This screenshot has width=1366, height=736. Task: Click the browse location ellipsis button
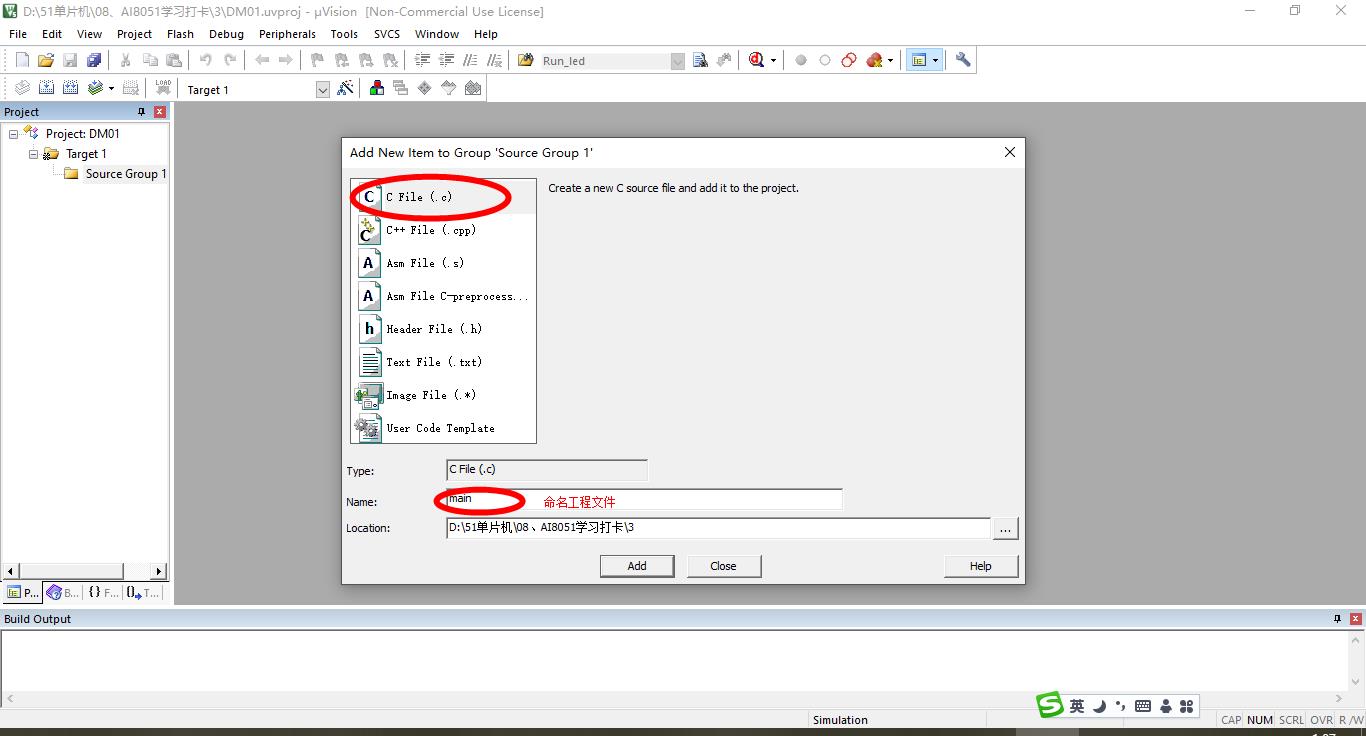click(x=1006, y=528)
